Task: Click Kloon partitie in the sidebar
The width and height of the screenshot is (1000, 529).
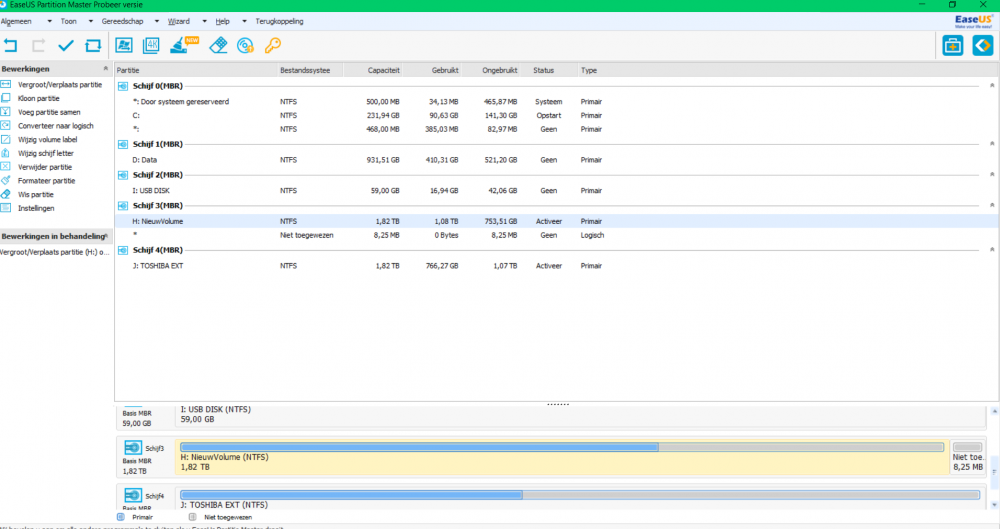Action: tap(39, 98)
